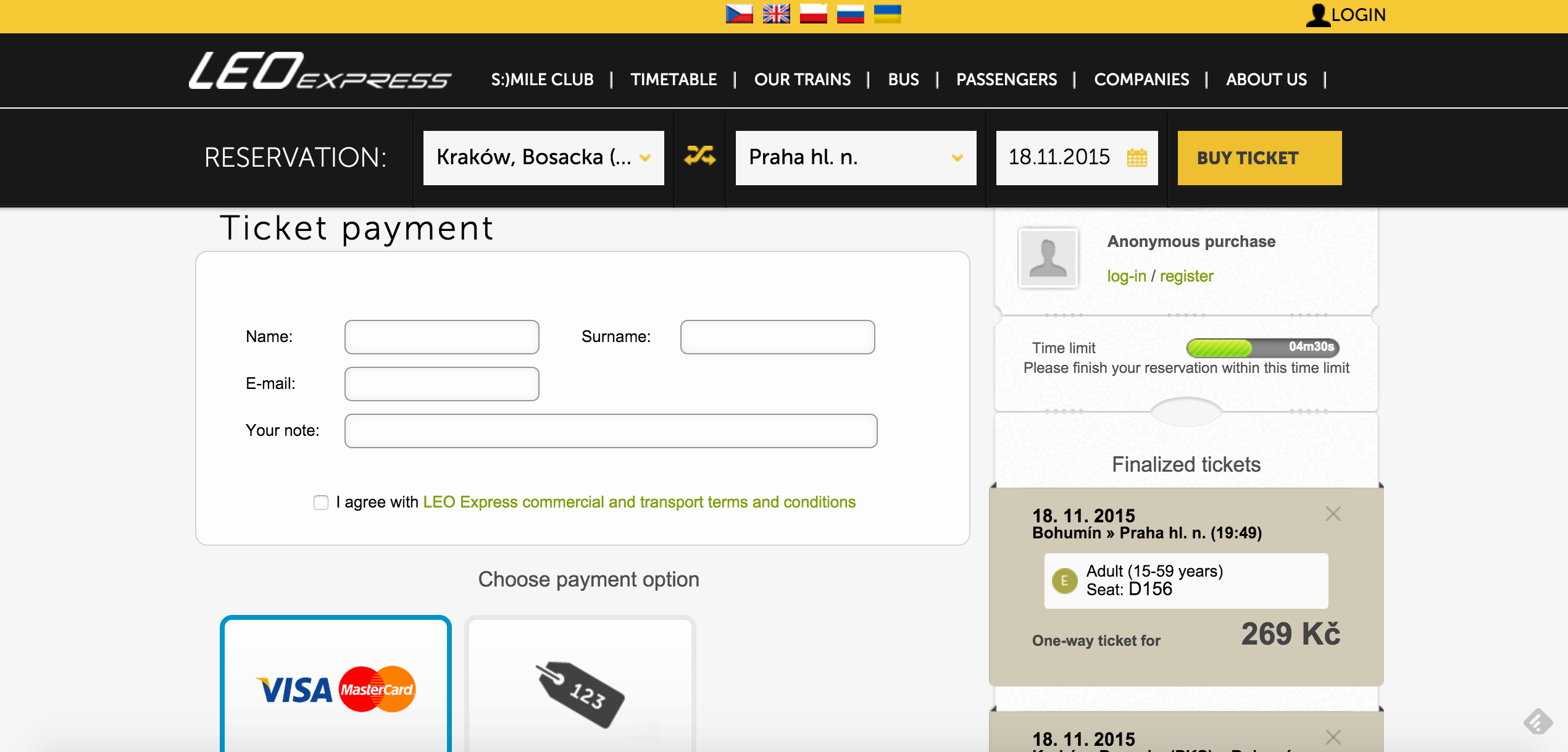Click the LEO Express logo
This screenshot has width=1568, height=752.
(319, 72)
